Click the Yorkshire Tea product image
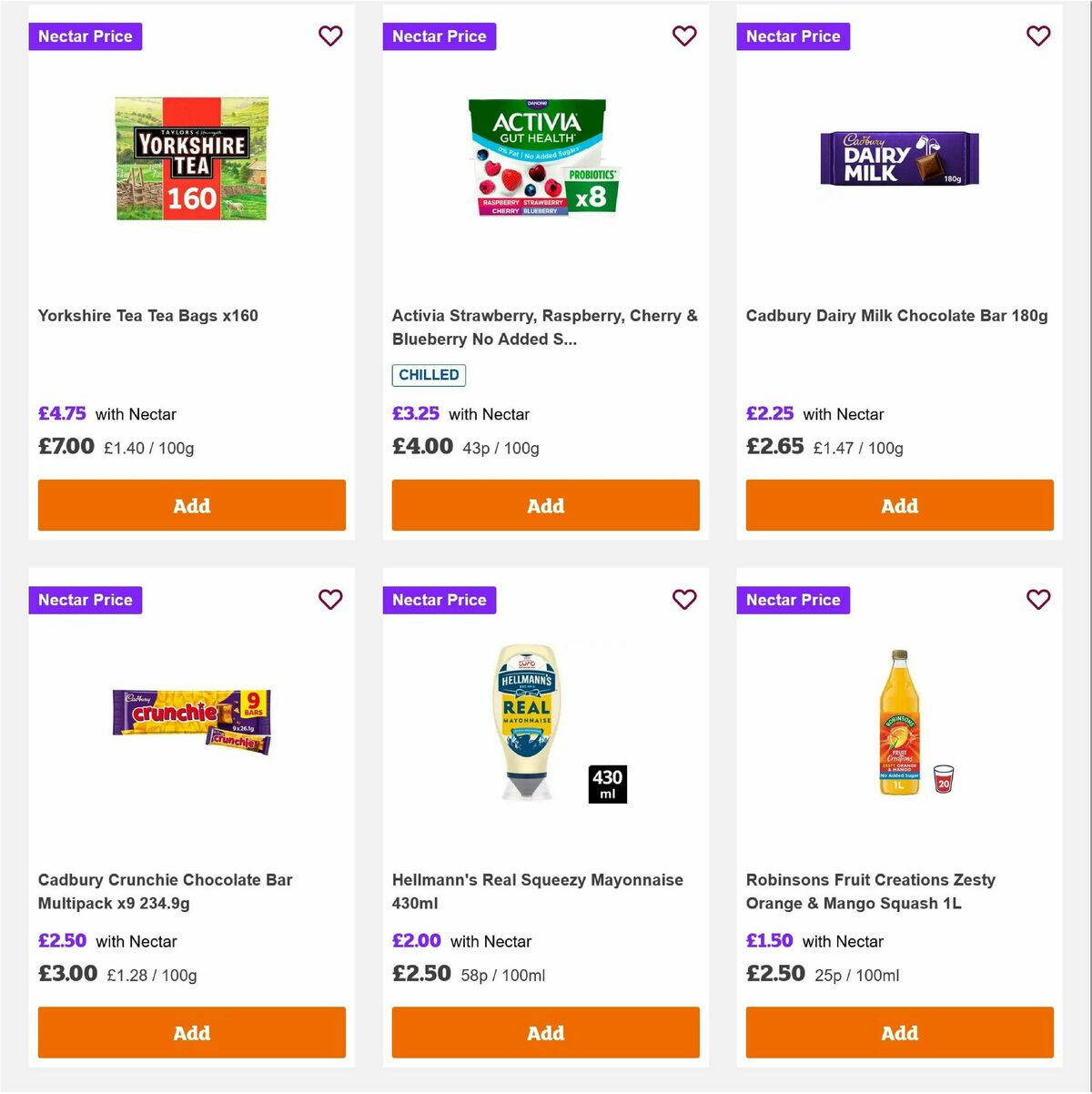Image resolution: width=1092 pixels, height=1094 pixels. coord(191,157)
